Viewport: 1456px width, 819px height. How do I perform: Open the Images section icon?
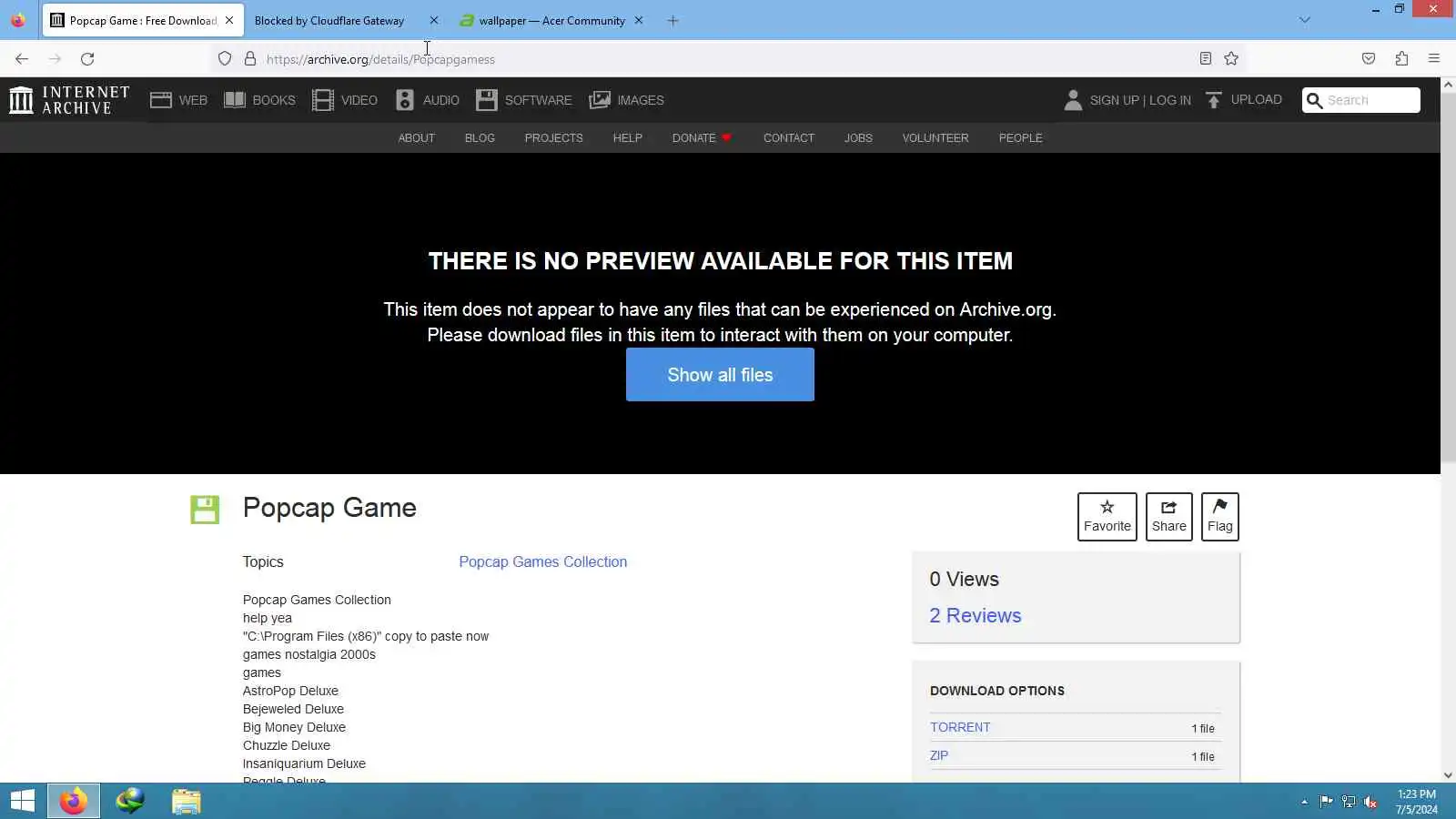pos(600,100)
